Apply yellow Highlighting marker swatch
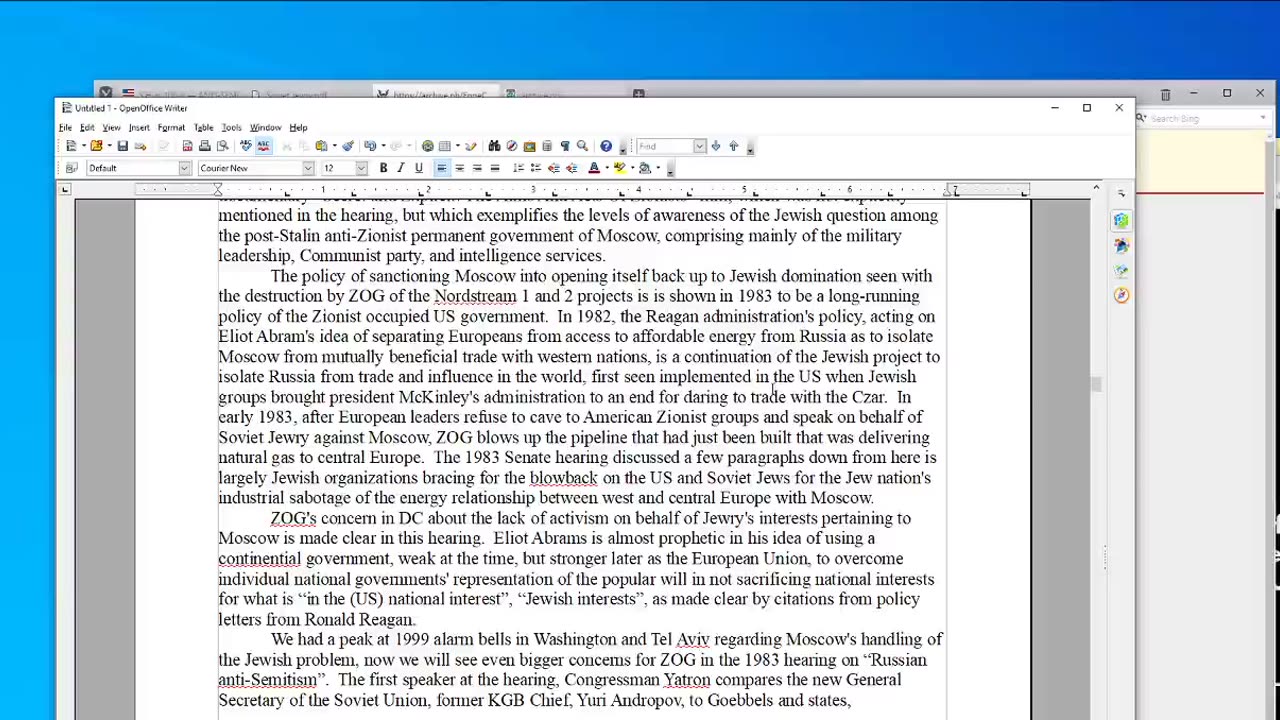 620,168
